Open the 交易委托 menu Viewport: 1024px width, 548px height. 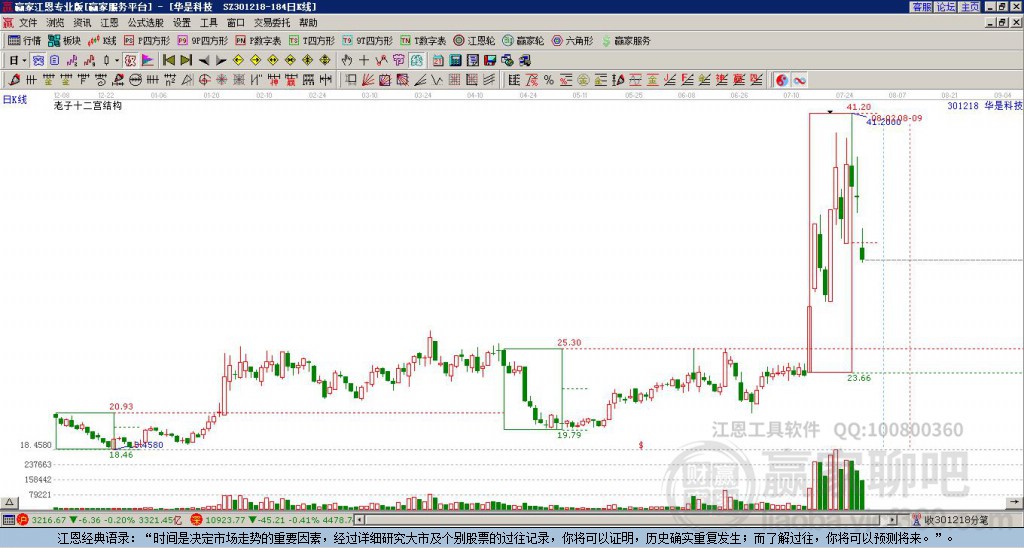272,23
